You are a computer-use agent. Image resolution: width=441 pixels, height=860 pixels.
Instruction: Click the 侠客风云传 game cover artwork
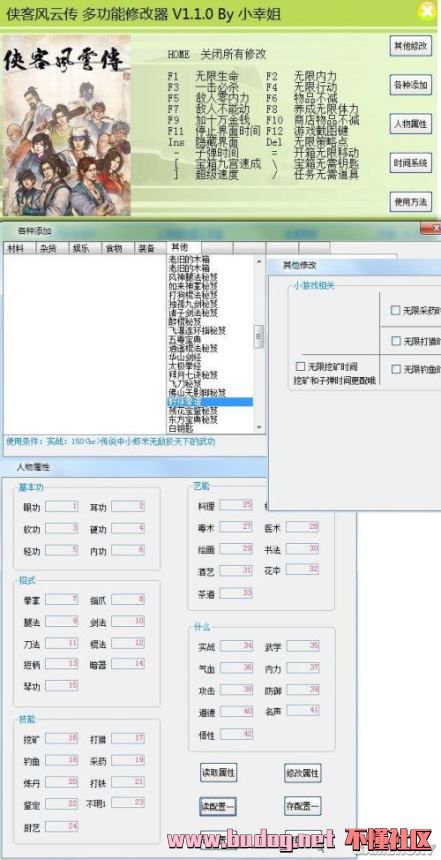[67, 126]
